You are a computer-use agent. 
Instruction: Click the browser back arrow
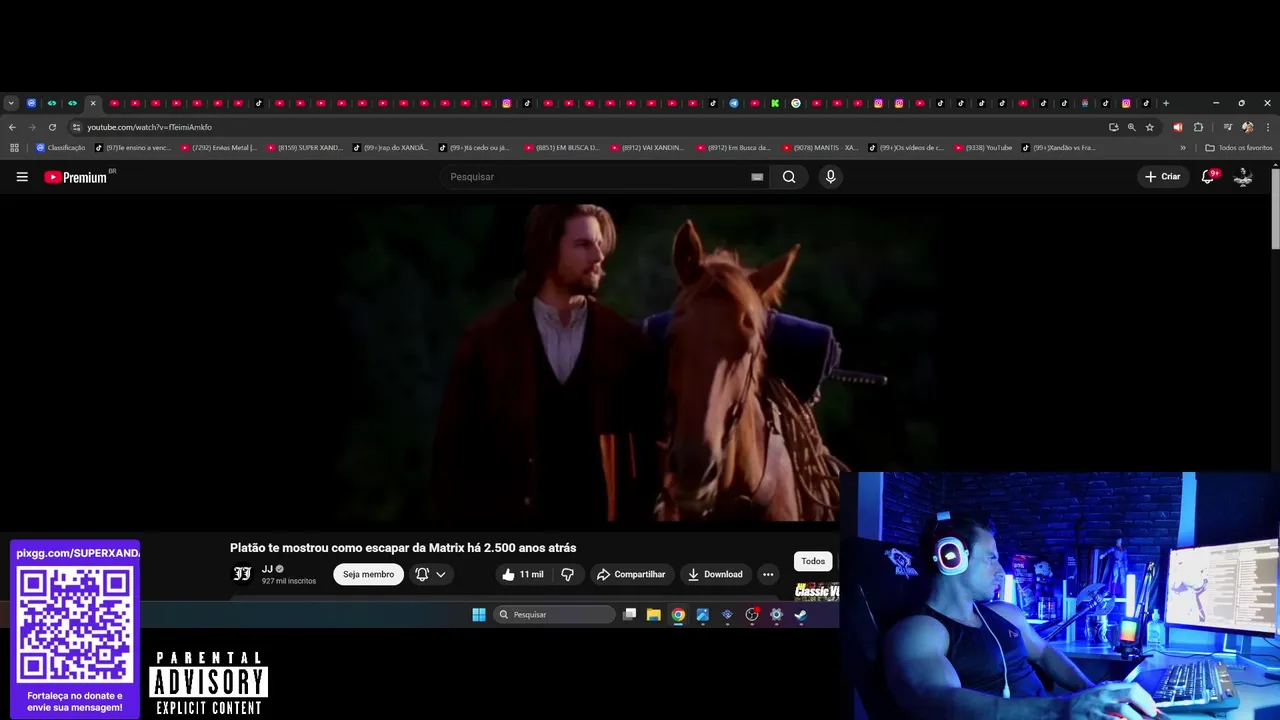(x=12, y=127)
